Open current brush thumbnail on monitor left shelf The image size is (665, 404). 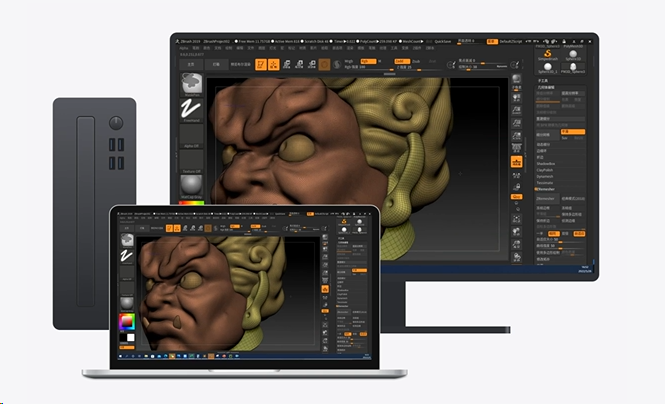(192, 84)
